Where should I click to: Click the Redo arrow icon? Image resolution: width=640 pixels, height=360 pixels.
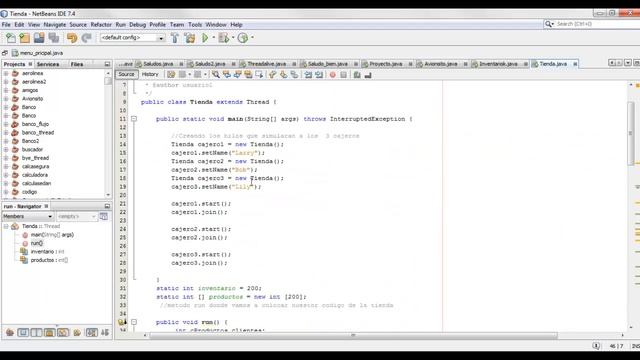[87, 38]
